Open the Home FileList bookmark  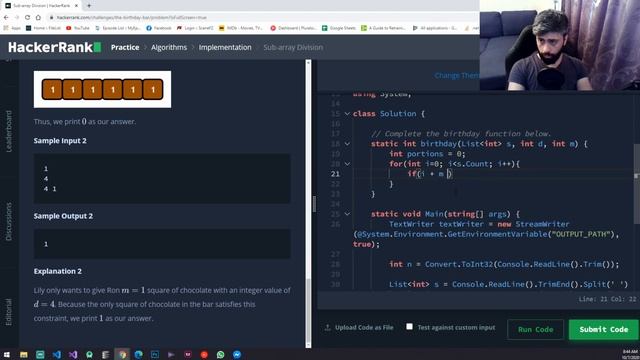point(43,28)
